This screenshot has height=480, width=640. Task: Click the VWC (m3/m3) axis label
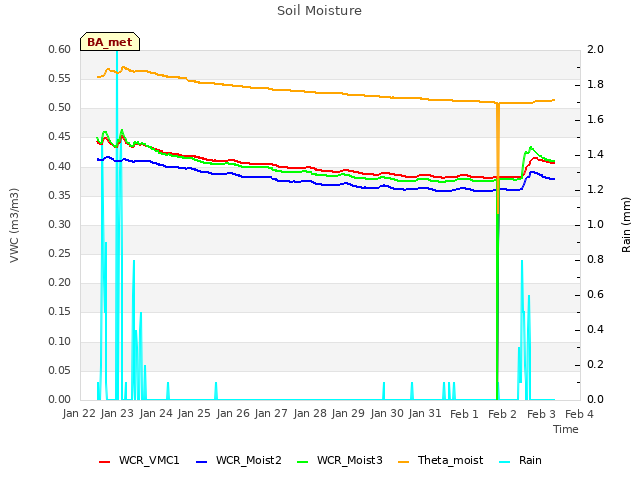pyautogui.click(x=14, y=225)
